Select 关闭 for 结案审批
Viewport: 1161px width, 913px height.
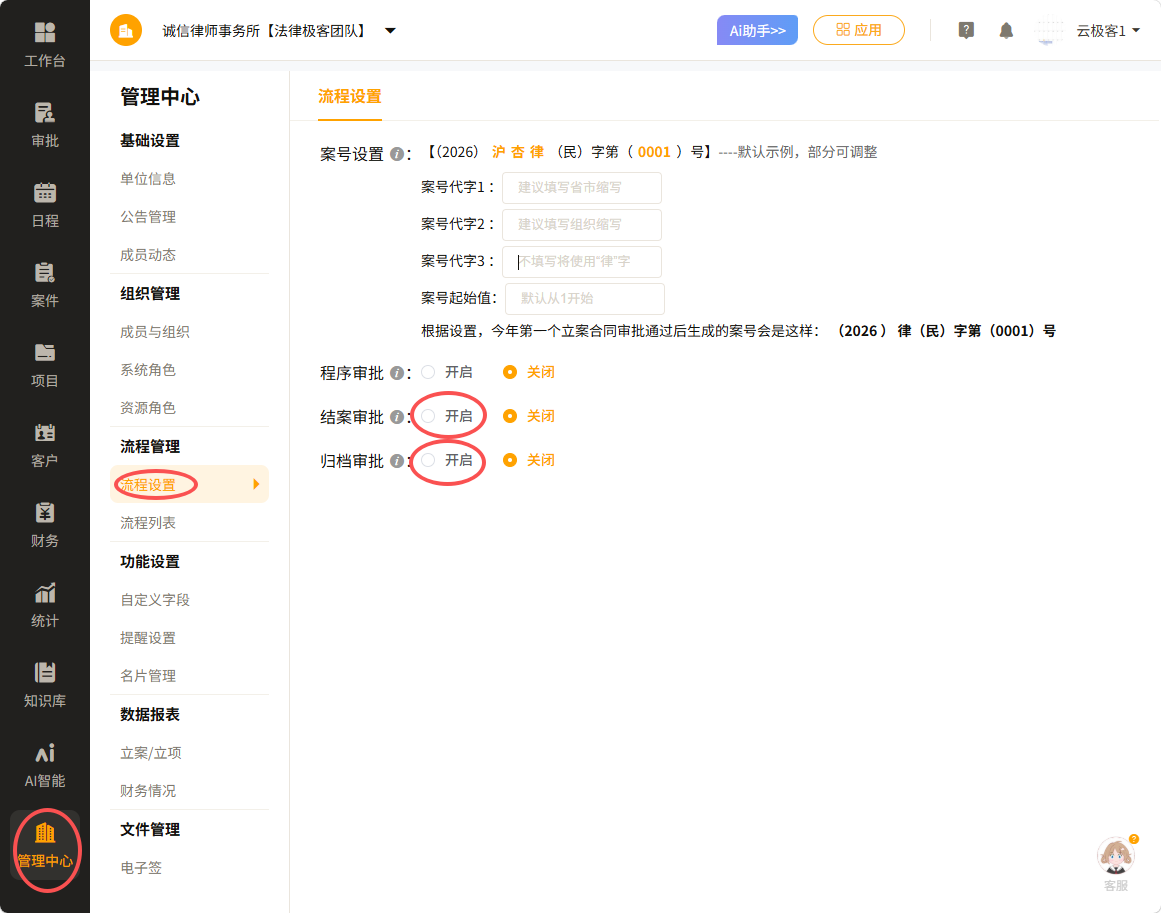click(x=509, y=416)
